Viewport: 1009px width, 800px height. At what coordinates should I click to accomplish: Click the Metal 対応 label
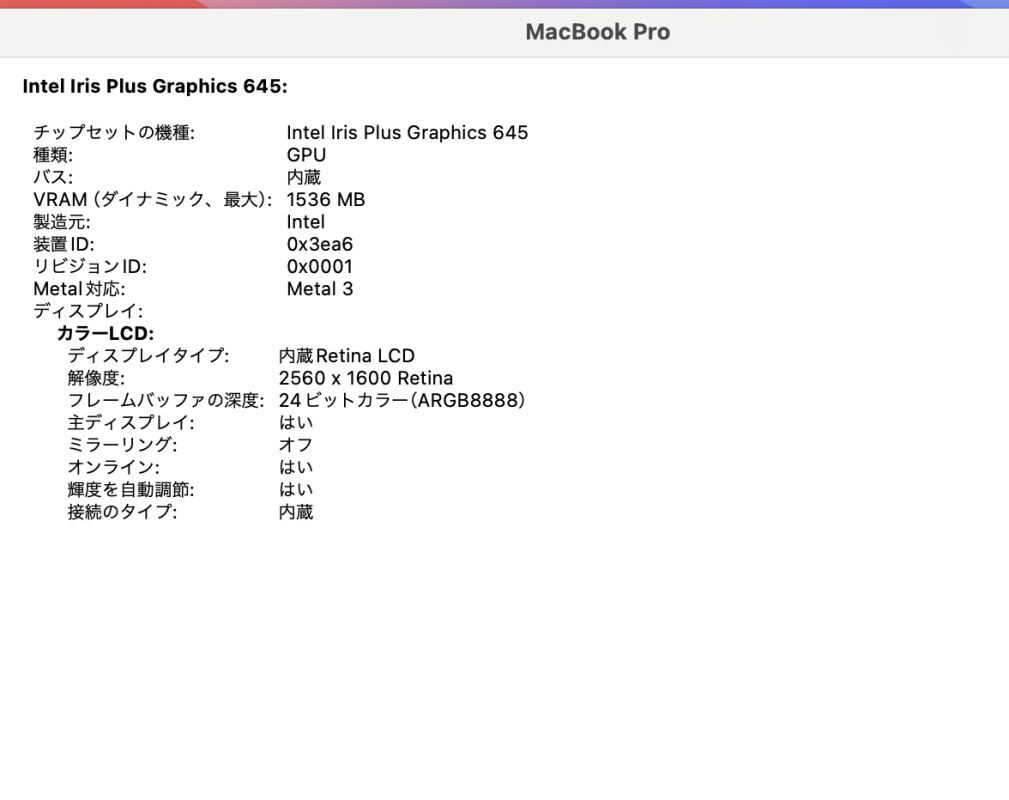point(79,289)
